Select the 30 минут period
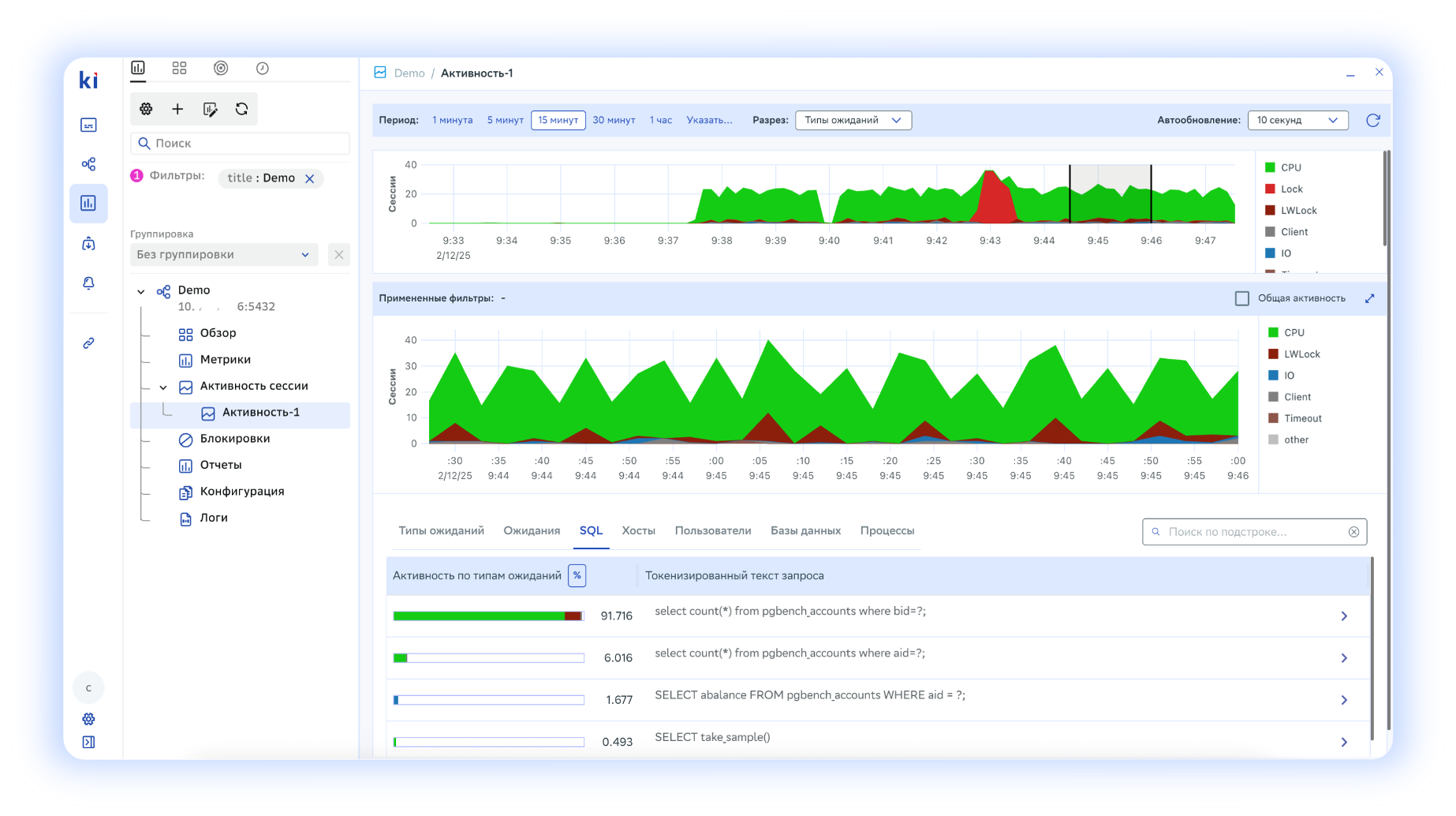Image resolution: width=1456 pixels, height=816 pixels. coord(614,120)
